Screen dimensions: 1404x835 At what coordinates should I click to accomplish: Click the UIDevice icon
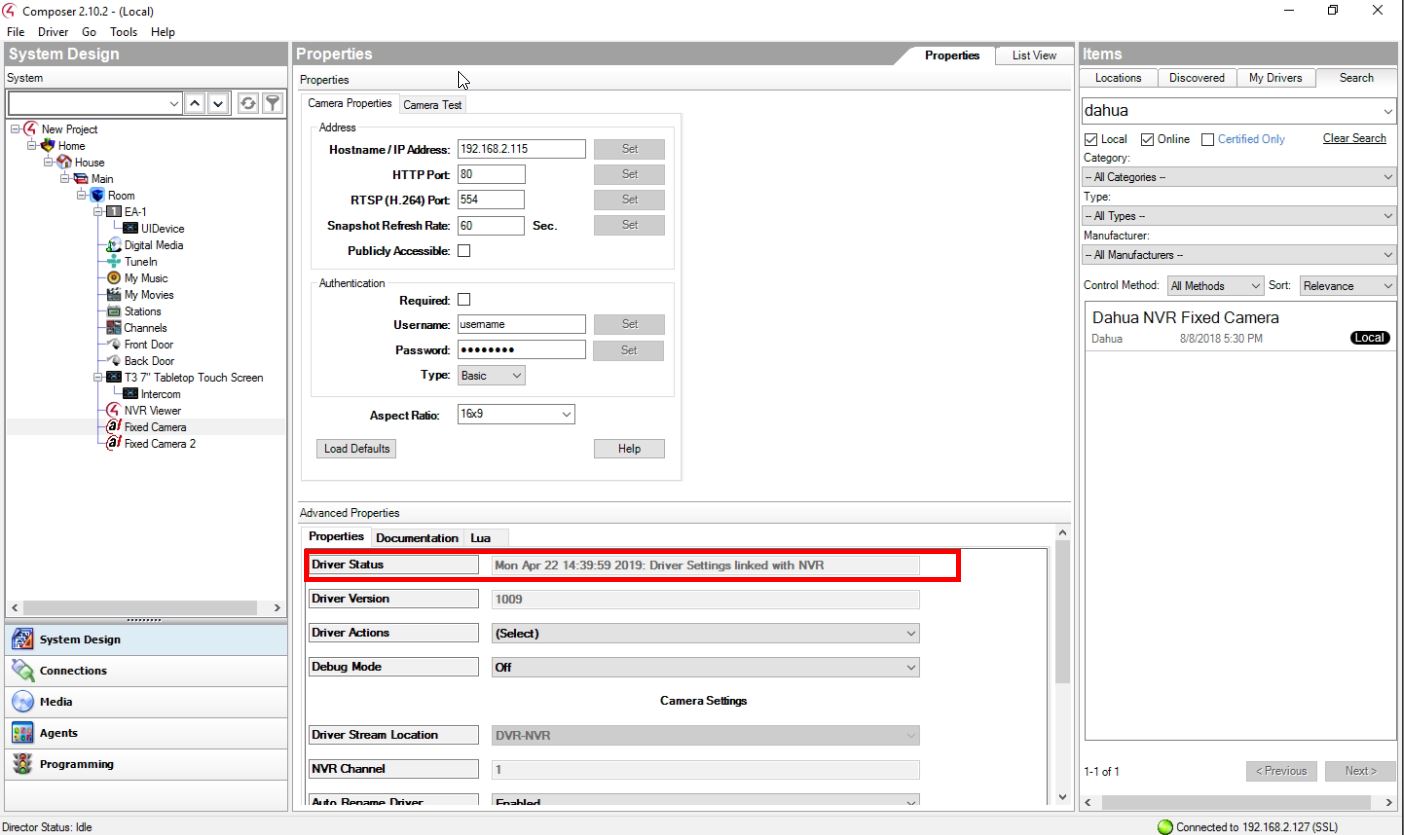[x=131, y=229]
